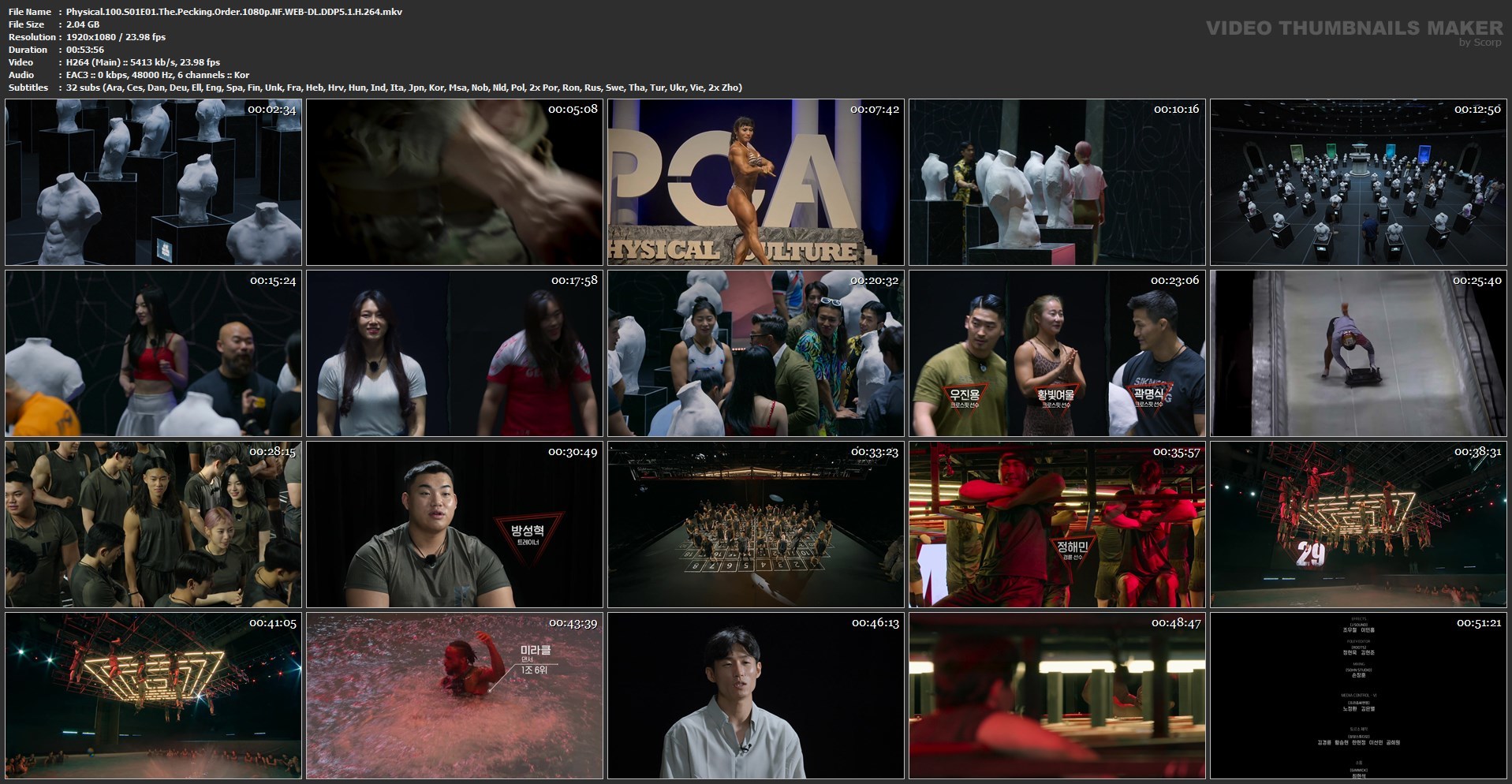Click the thumbnail stamped 00:15:24
The image size is (1512, 784).
pos(153,353)
